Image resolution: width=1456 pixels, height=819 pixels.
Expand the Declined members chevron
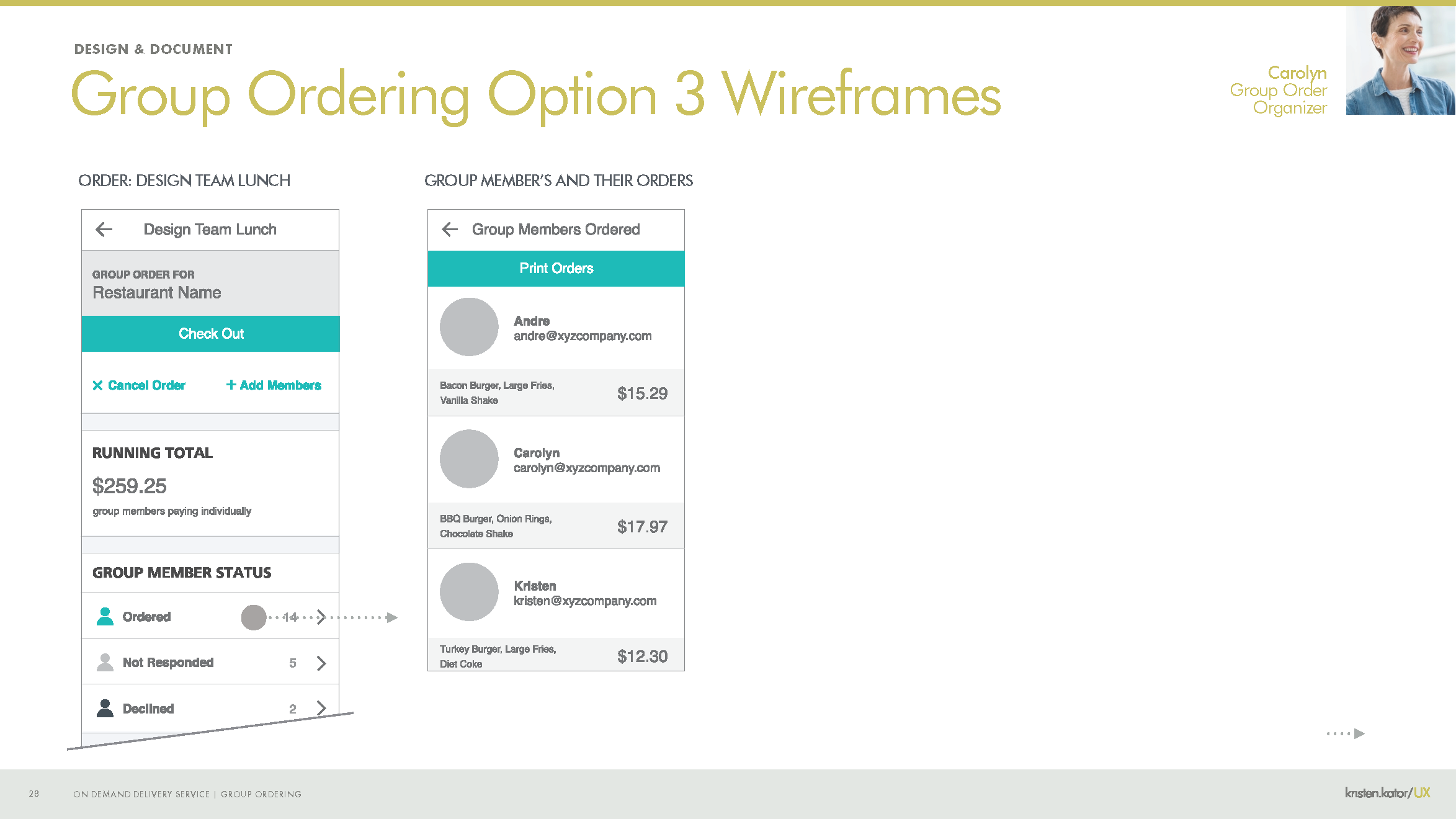(x=322, y=708)
